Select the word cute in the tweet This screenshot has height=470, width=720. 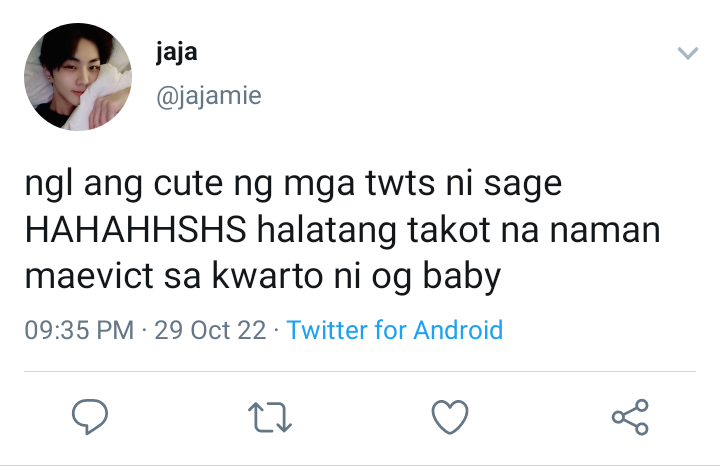point(188,184)
